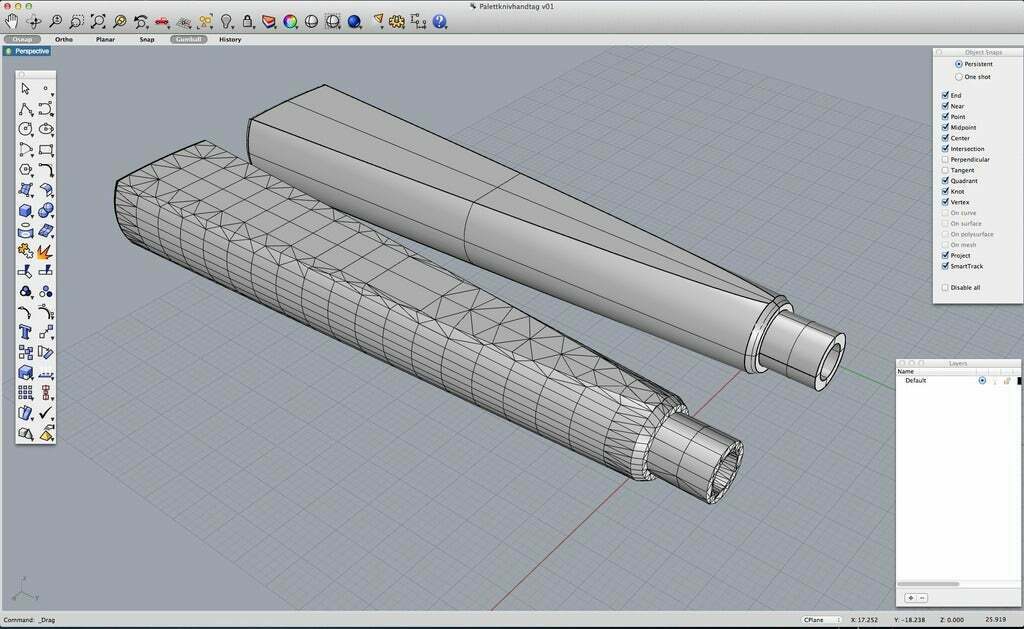Toggle the History recording button

point(230,39)
